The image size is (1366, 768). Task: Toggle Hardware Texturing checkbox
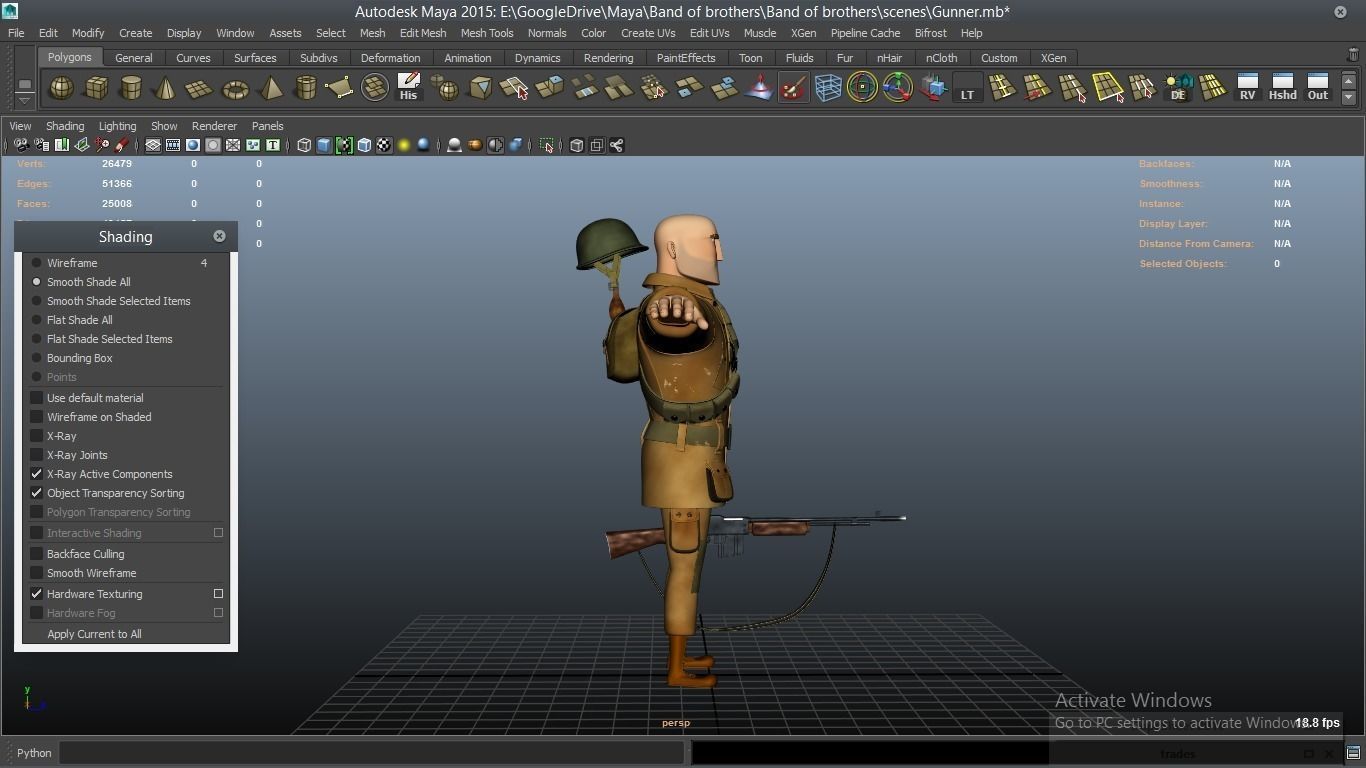[x=37, y=594]
